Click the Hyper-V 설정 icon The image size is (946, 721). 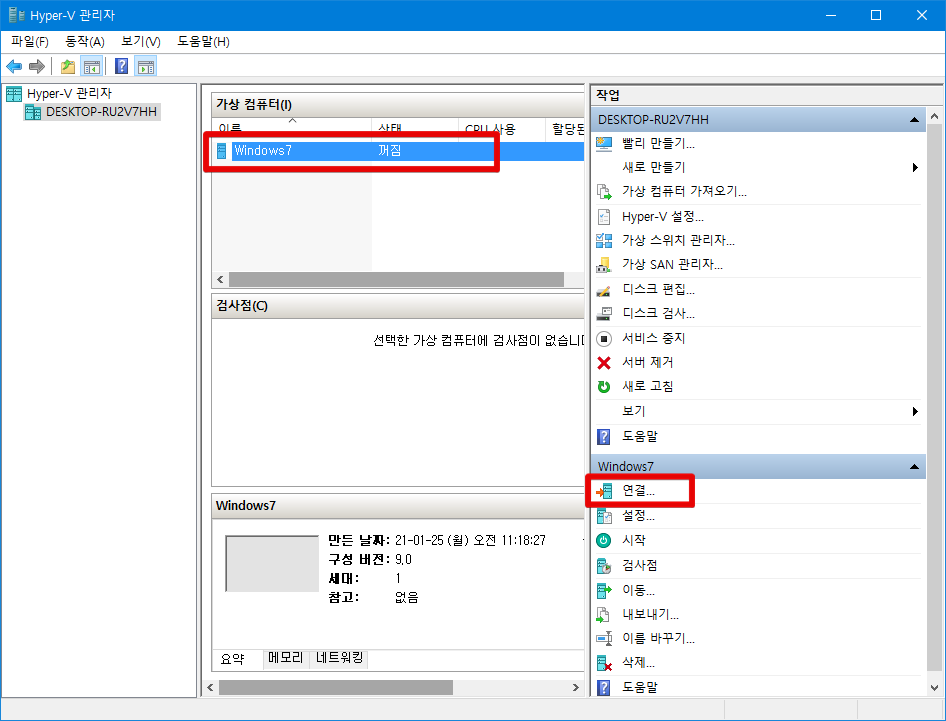(x=604, y=217)
